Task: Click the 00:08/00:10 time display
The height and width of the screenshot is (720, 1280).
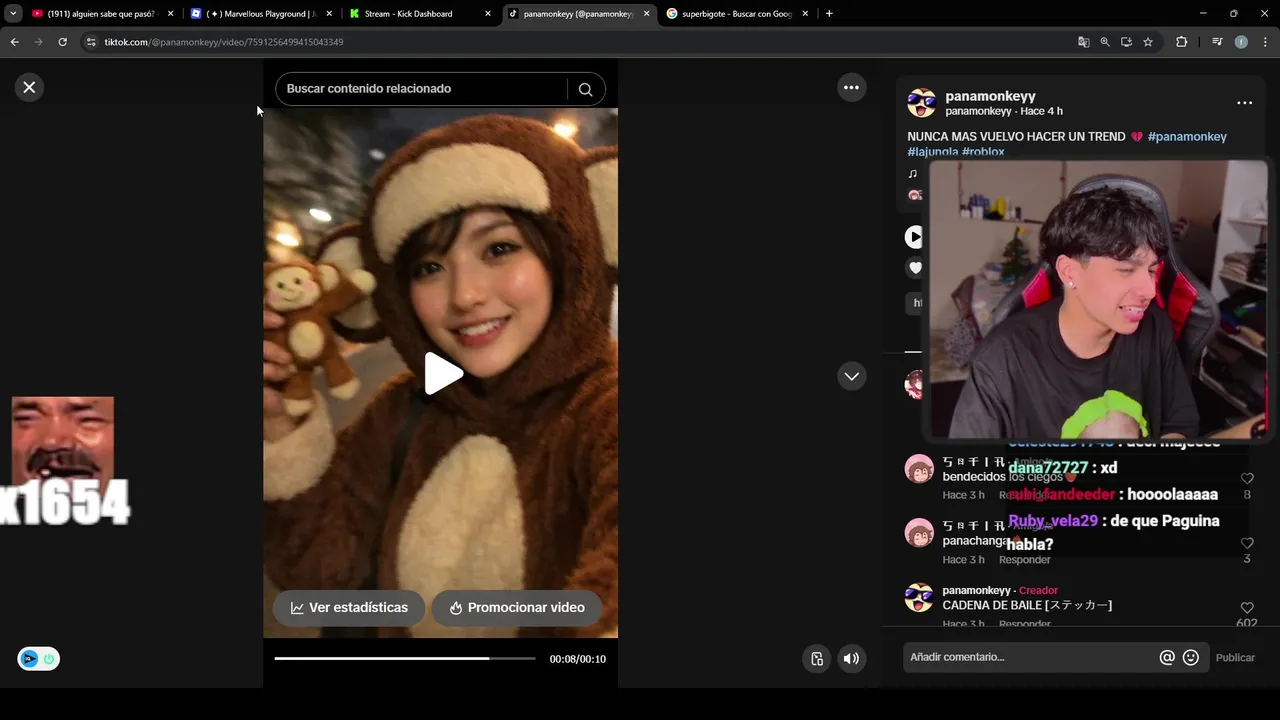Action: tap(578, 659)
